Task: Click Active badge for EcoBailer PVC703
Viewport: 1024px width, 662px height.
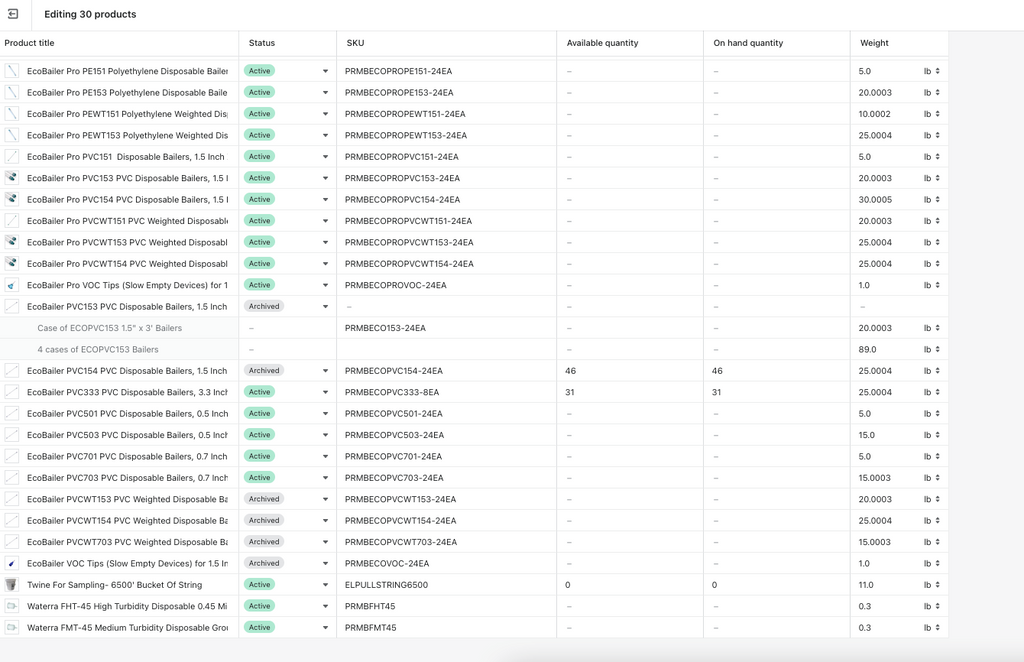Action: [259, 478]
